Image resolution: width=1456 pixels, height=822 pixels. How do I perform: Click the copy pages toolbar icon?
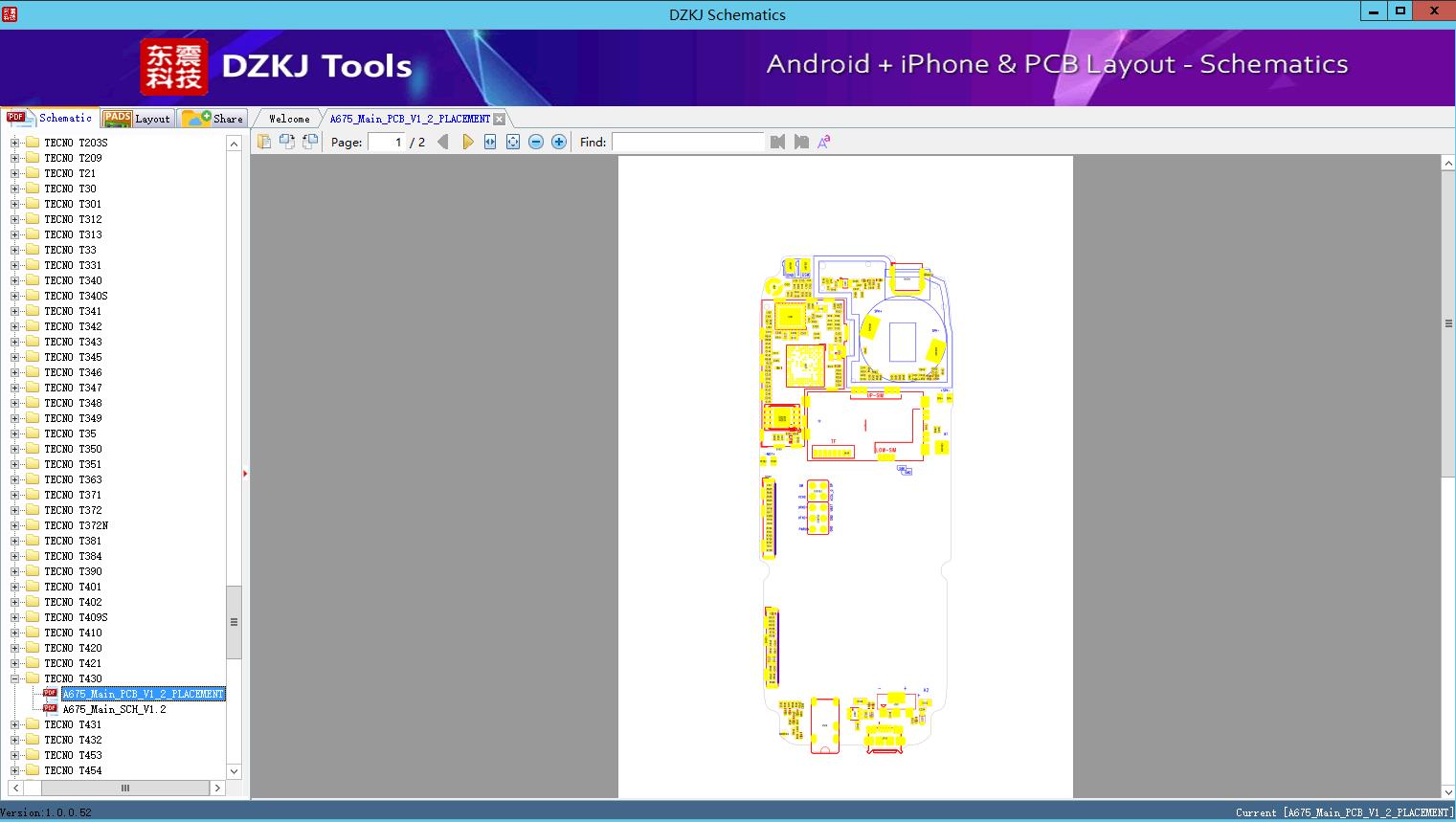(x=264, y=142)
